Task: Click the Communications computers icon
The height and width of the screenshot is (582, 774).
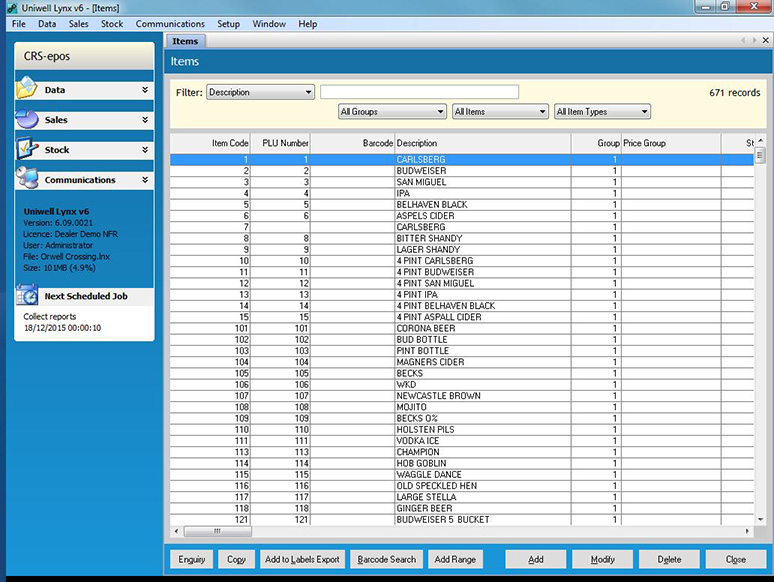Action: coord(27,180)
